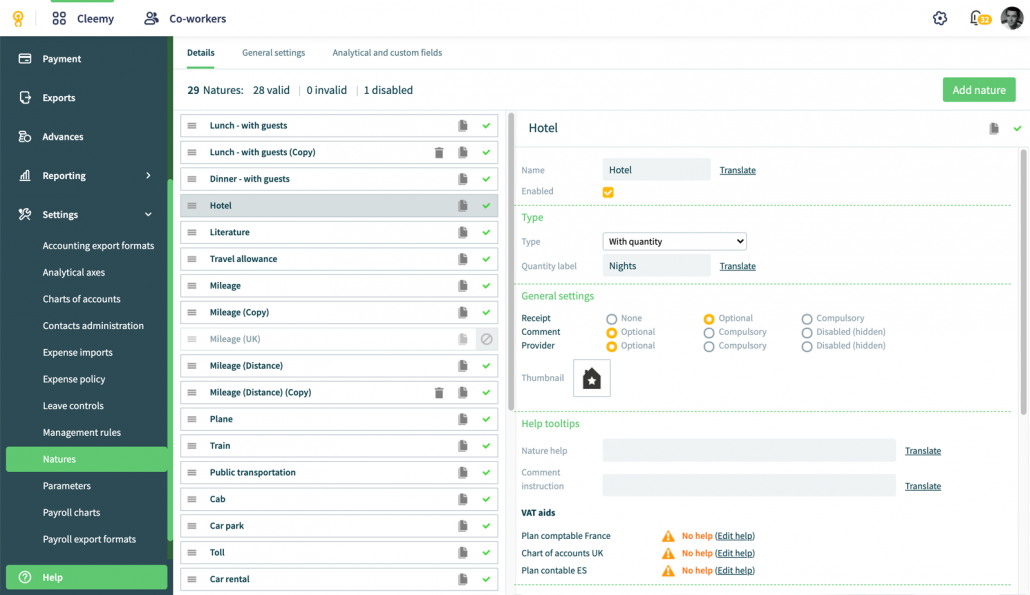Click warning icon beside Plan comptable France
Viewport: 1030px width, 595px height.
[x=668, y=536]
